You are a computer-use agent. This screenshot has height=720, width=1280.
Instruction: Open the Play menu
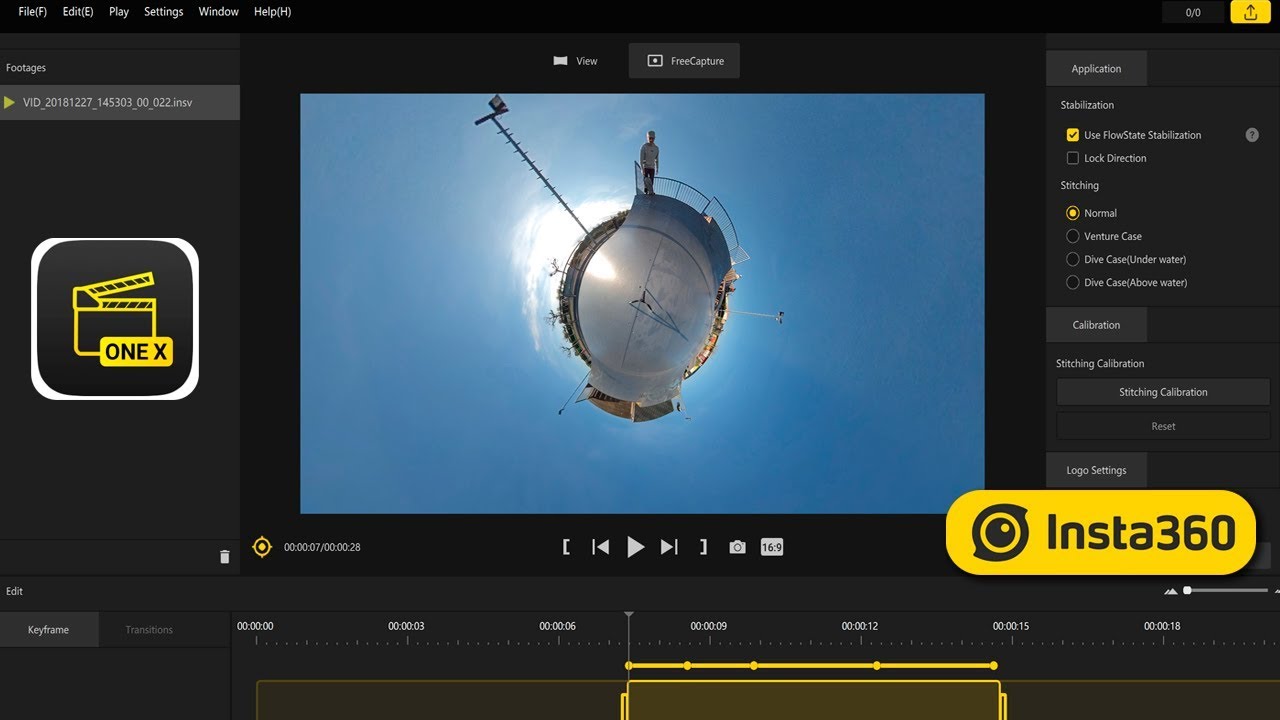pos(119,12)
